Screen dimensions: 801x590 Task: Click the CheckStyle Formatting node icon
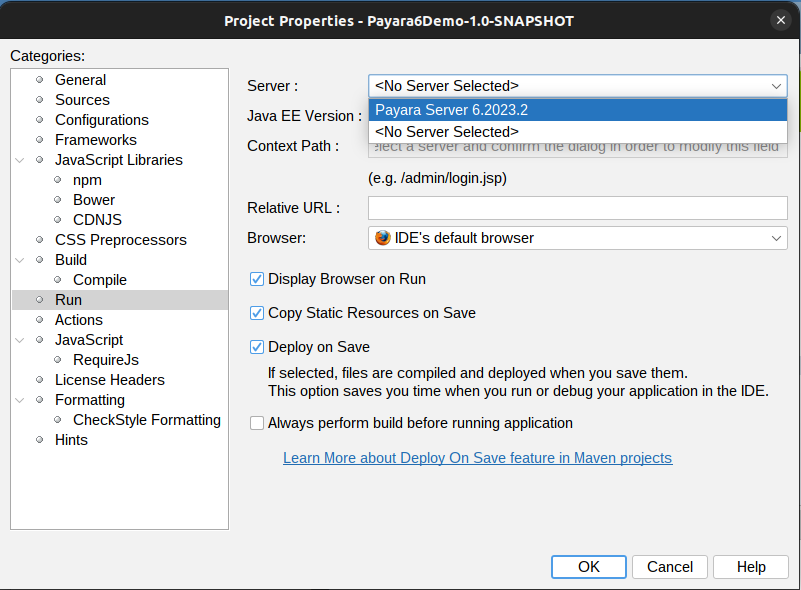(57, 419)
